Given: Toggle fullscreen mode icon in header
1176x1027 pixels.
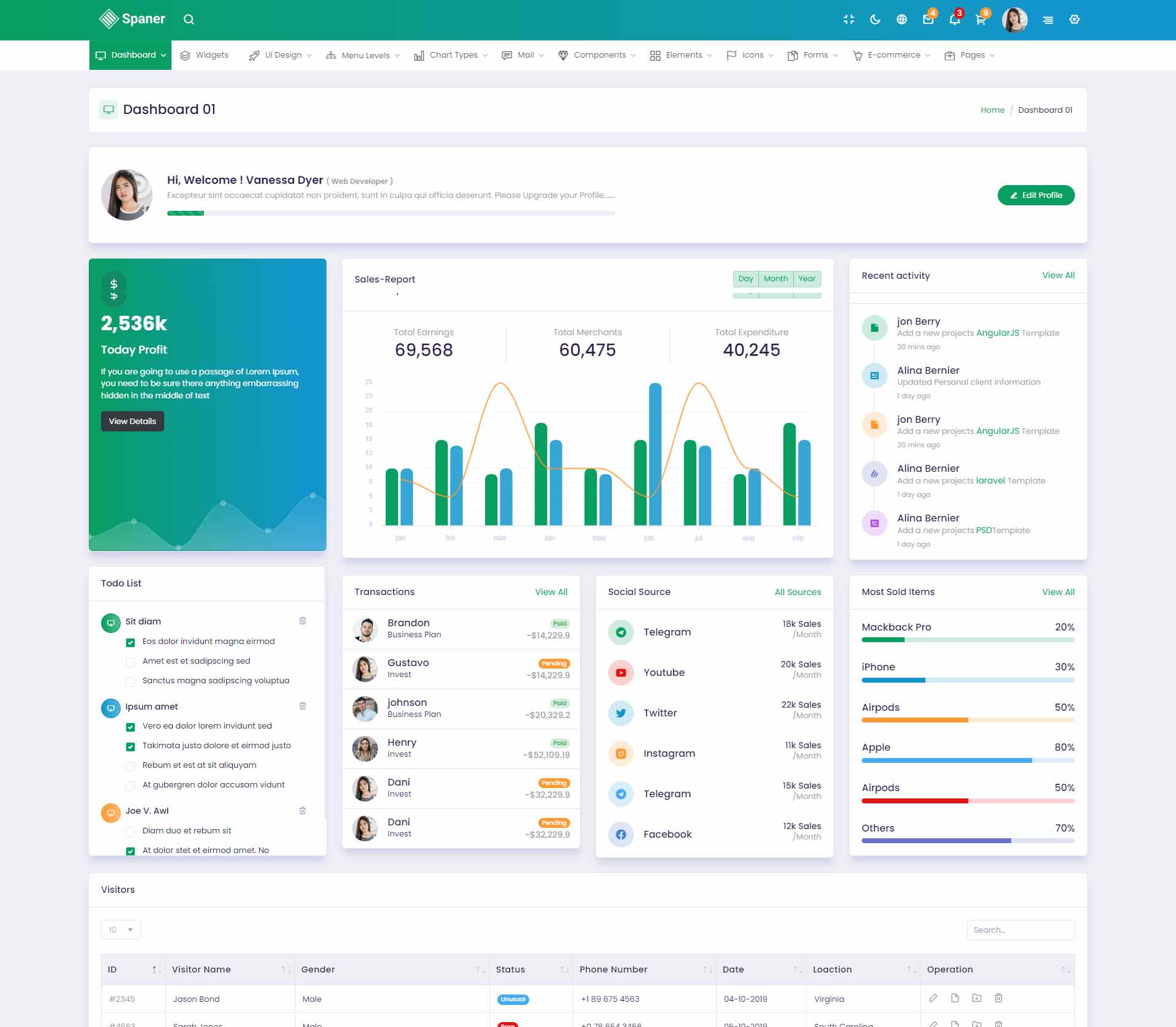Looking at the screenshot, I should tap(848, 20).
